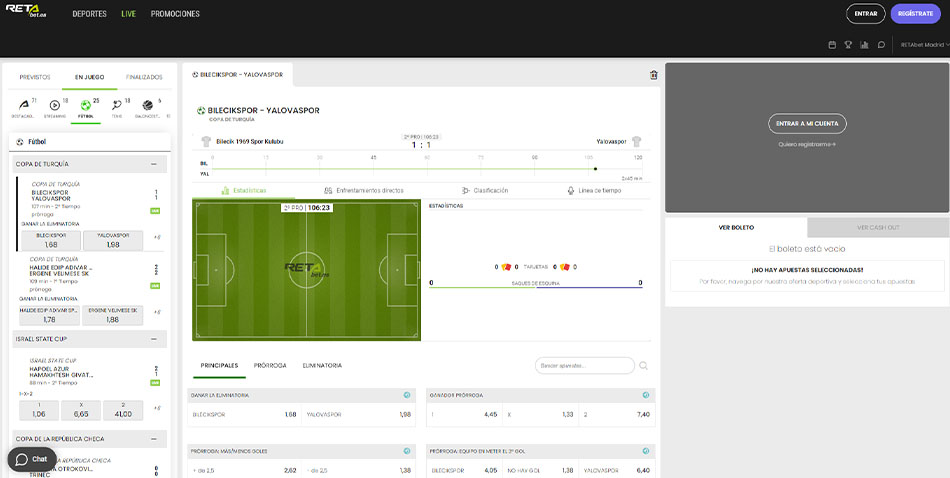
Task: Click info icon of Prórroga más/menos goles market
Action: tap(407, 451)
